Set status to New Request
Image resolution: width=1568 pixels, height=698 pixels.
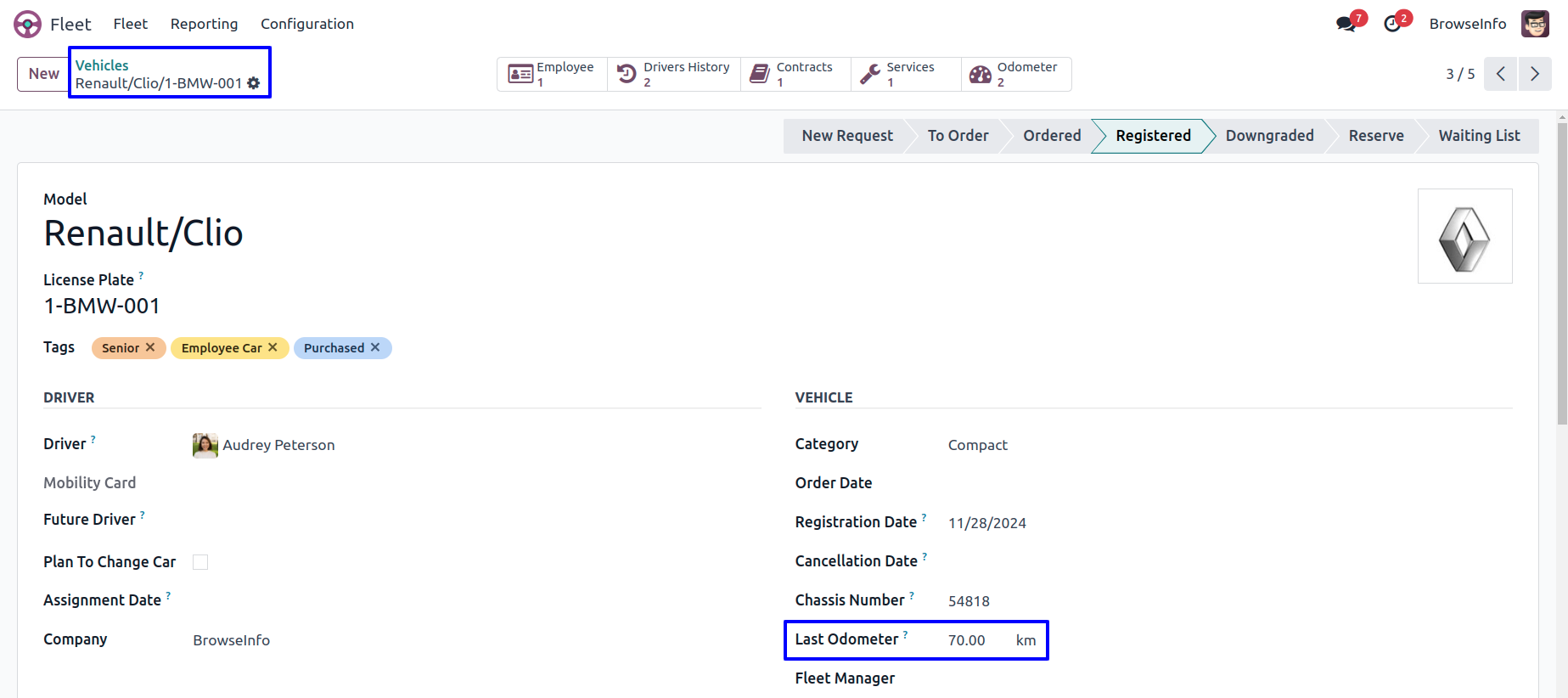tap(846, 136)
